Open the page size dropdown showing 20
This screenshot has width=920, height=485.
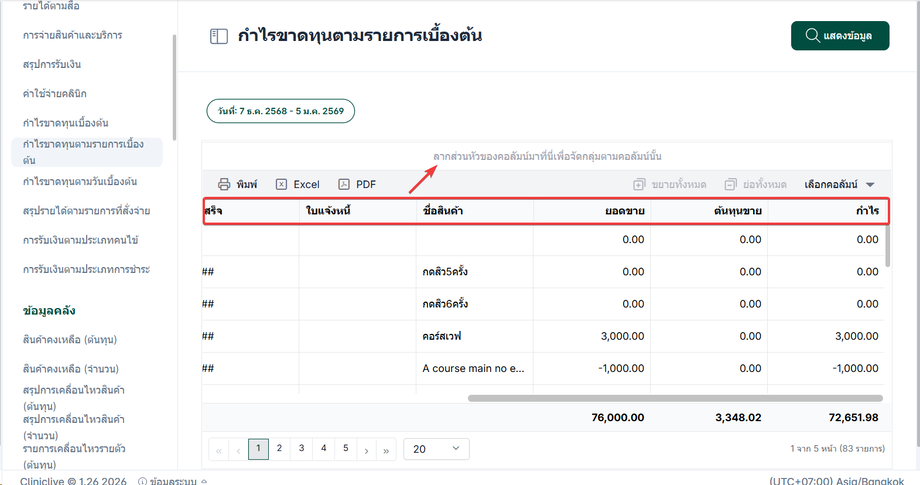[x=436, y=449]
